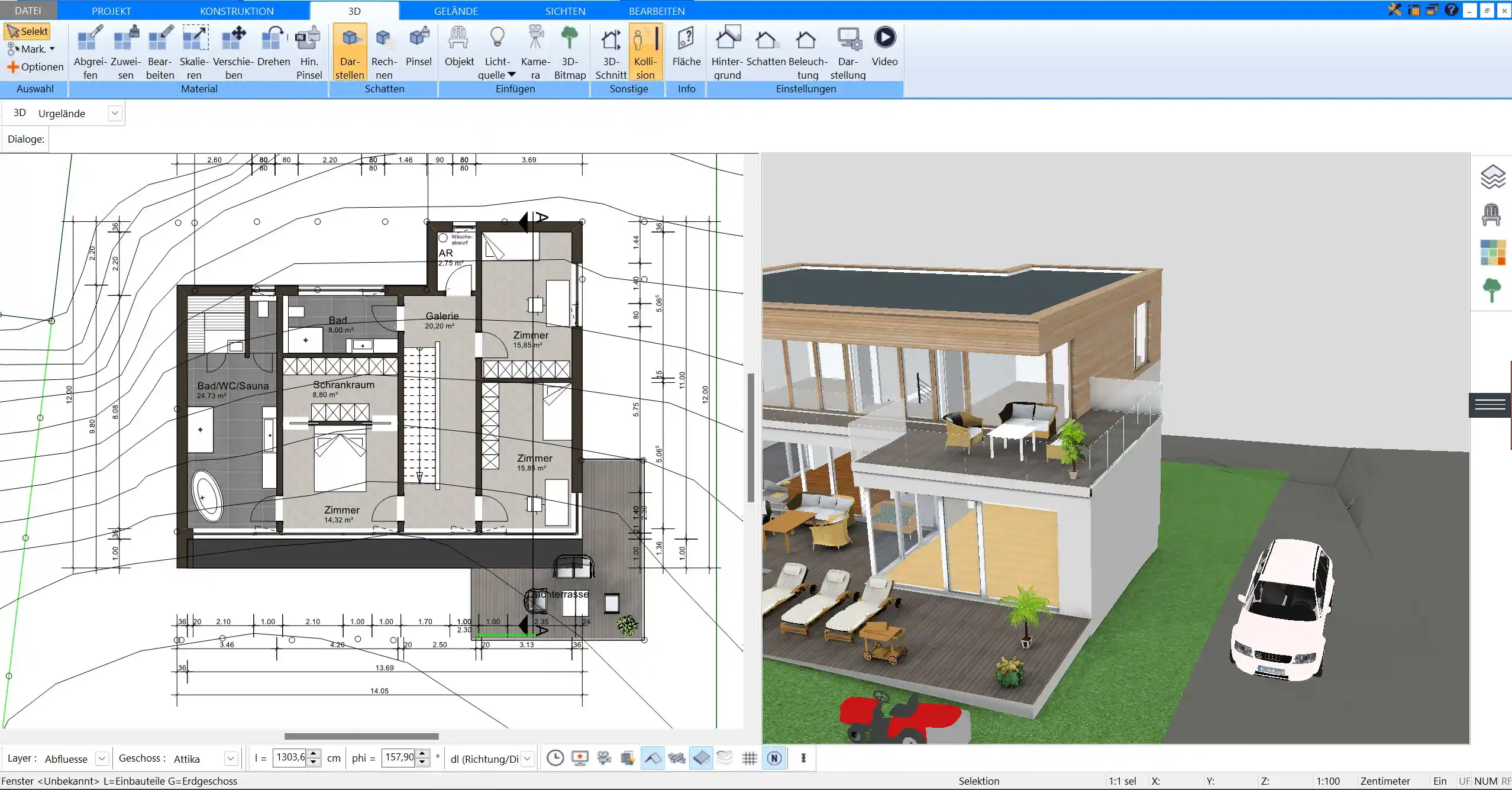This screenshot has height=790, width=1512.
Task: Choose the Skalieren material tool
Action: [x=194, y=52]
